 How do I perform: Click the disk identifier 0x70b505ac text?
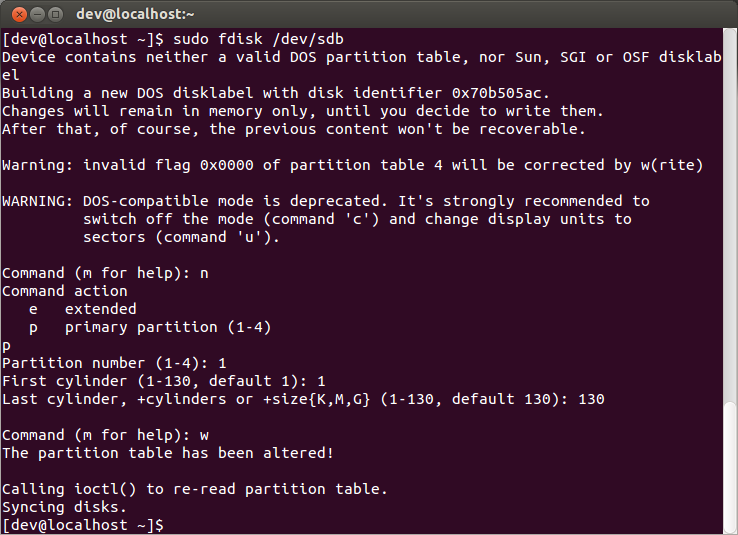pyautogui.click(x=500, y=93)
